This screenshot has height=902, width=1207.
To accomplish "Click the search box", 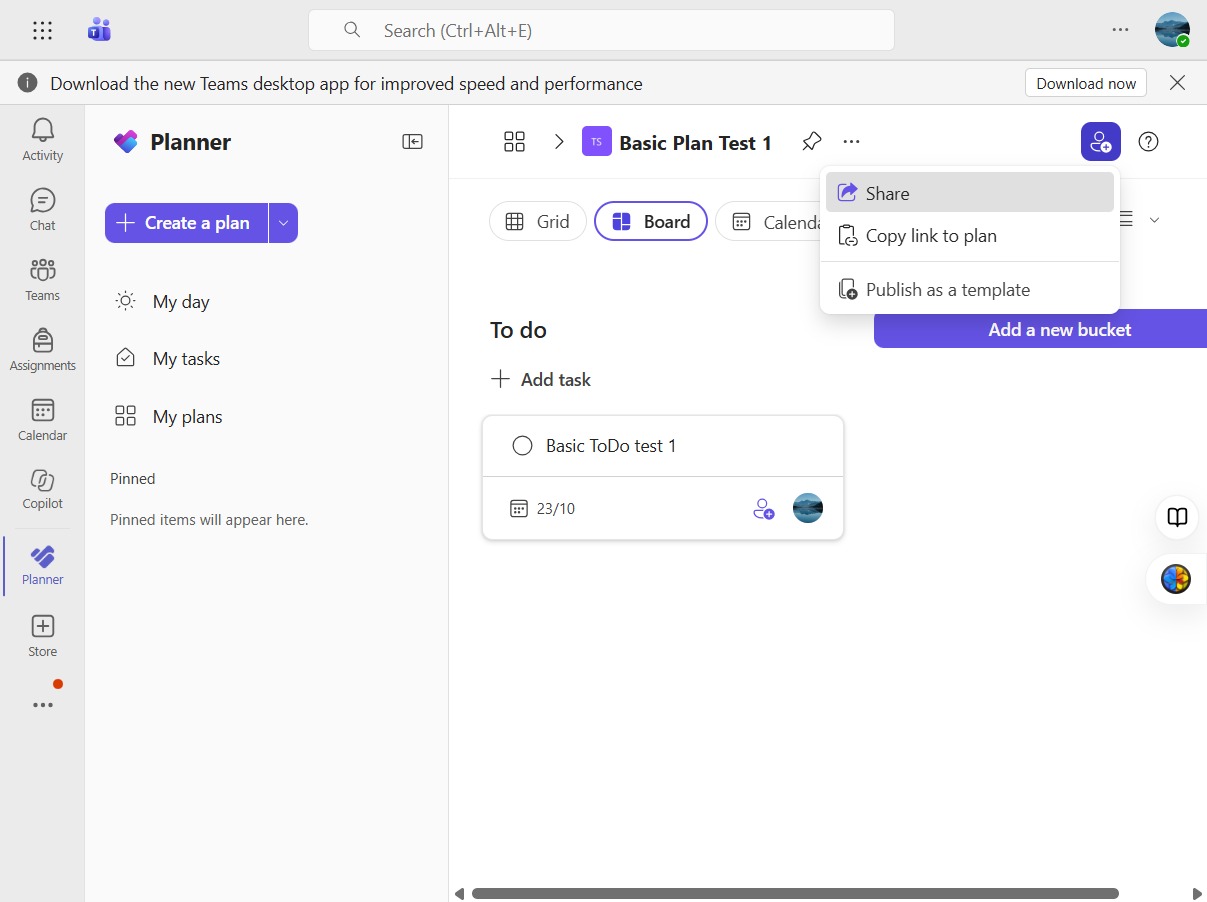I will 601,30.
